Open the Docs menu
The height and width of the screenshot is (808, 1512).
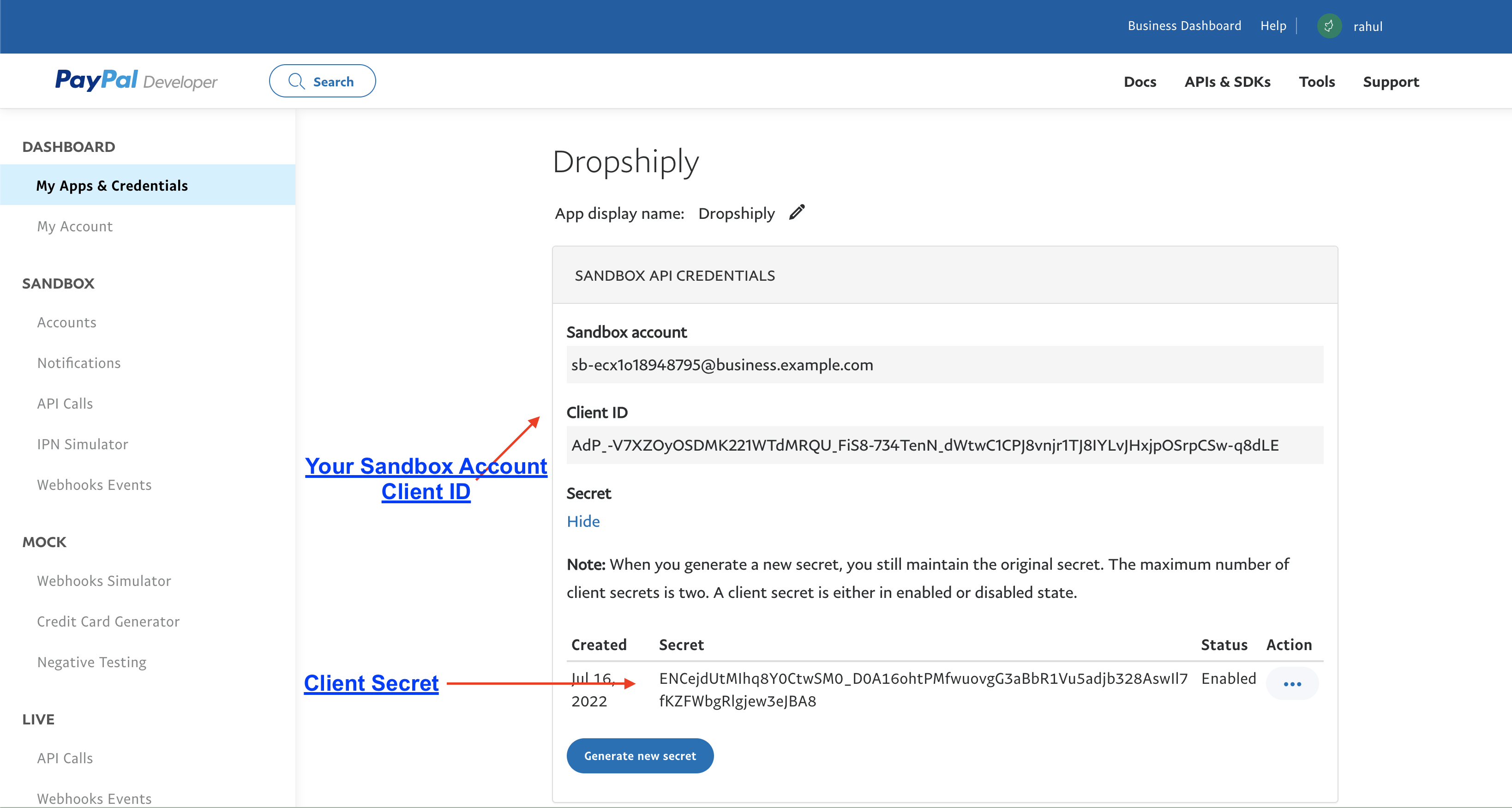click(x=1140, y=82)
